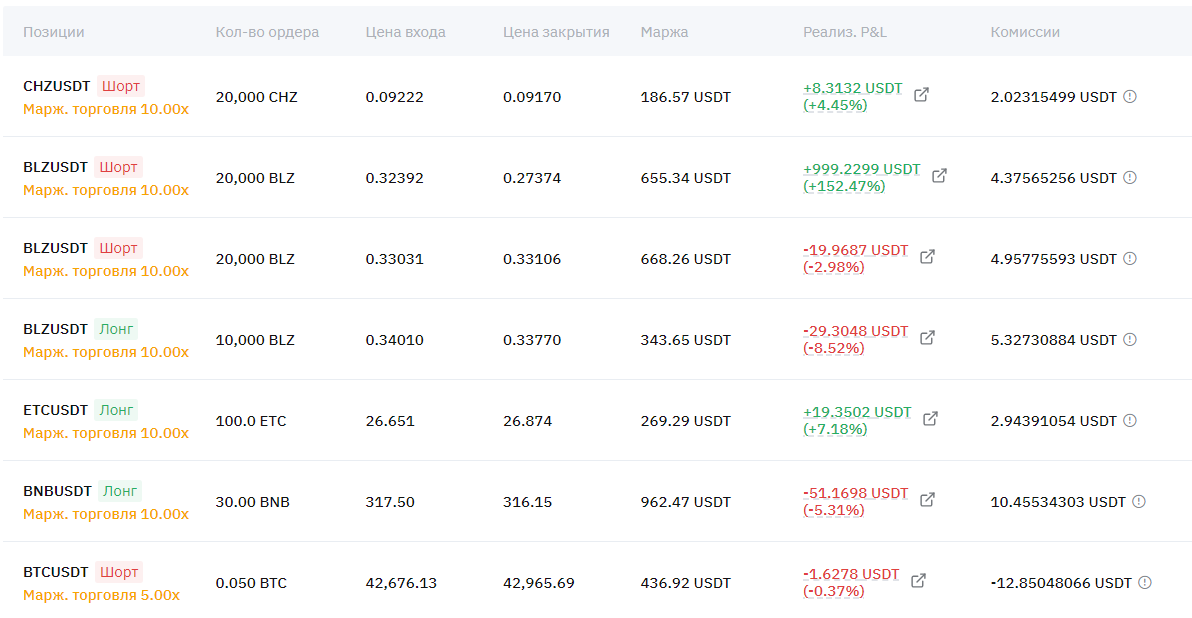Click margin value 655.34 USDT

pos(685,178)
